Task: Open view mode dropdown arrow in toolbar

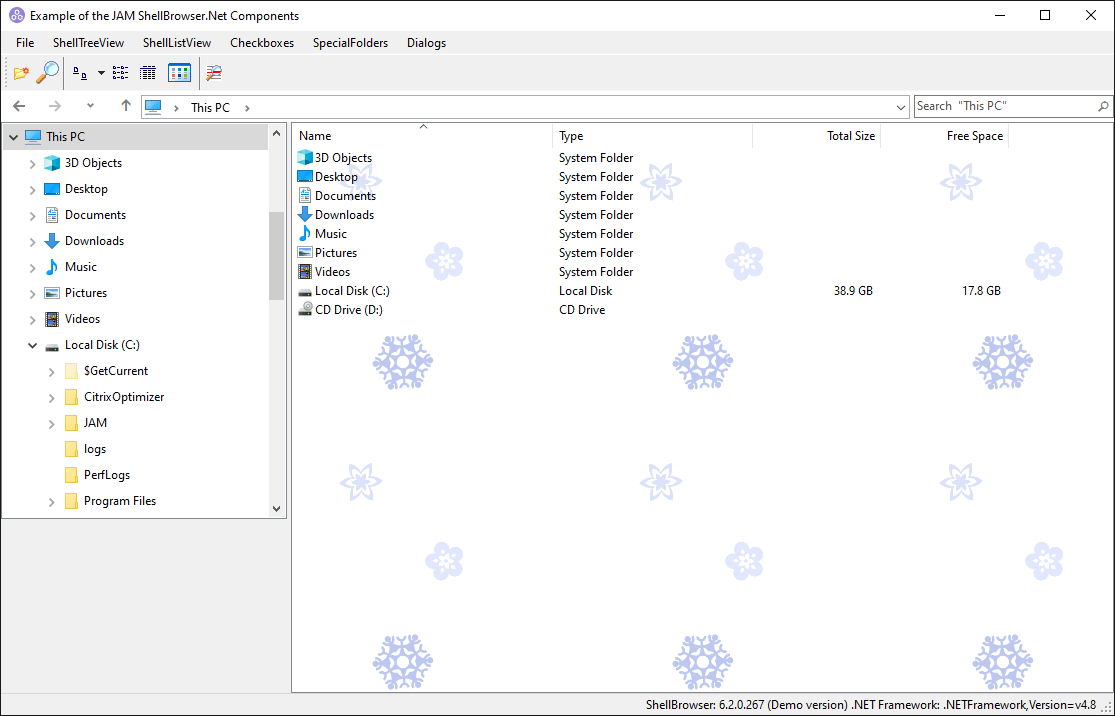Action: tap(101, 73)
